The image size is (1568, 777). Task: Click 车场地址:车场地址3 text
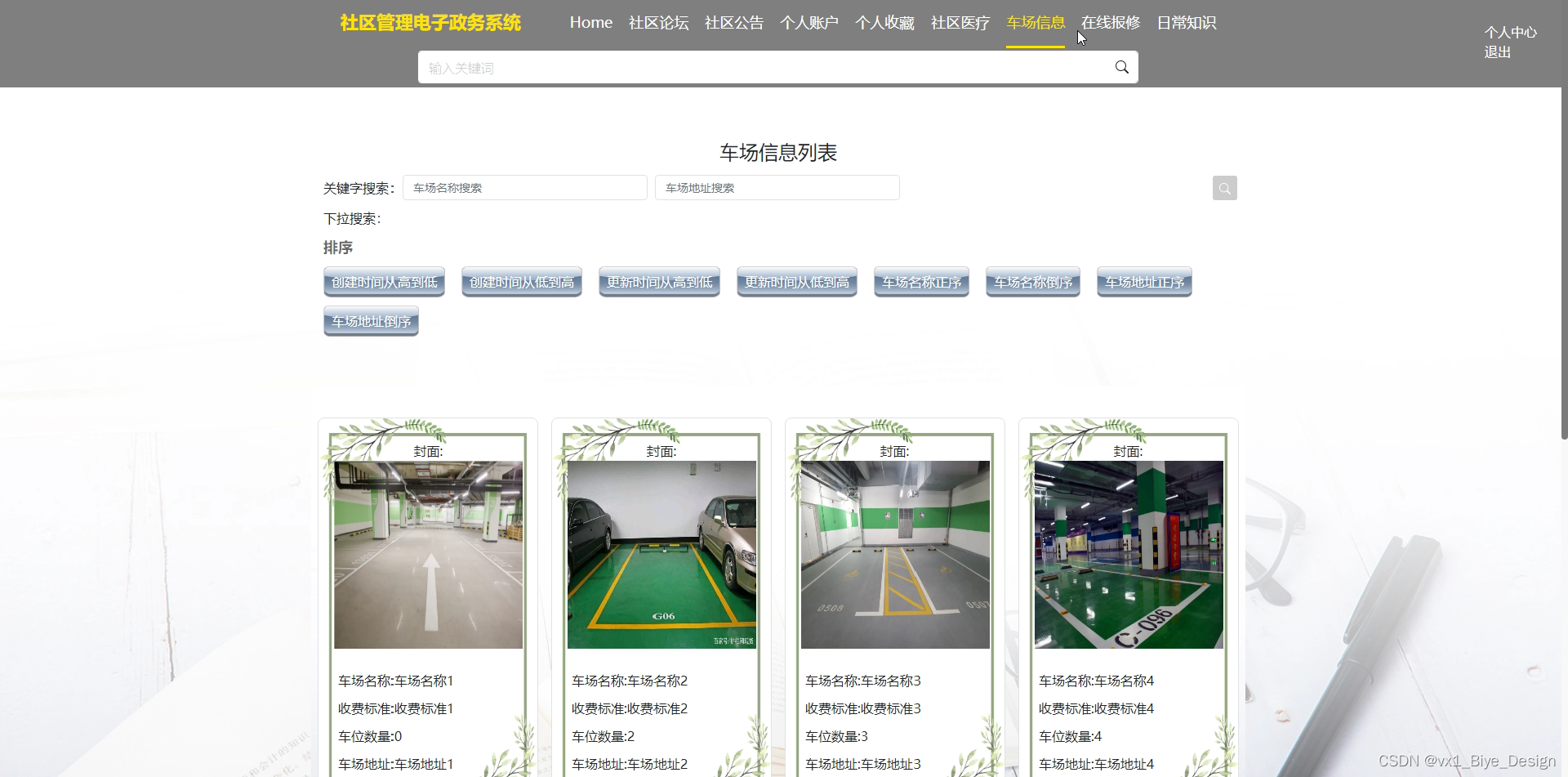[x=863, y=764]
